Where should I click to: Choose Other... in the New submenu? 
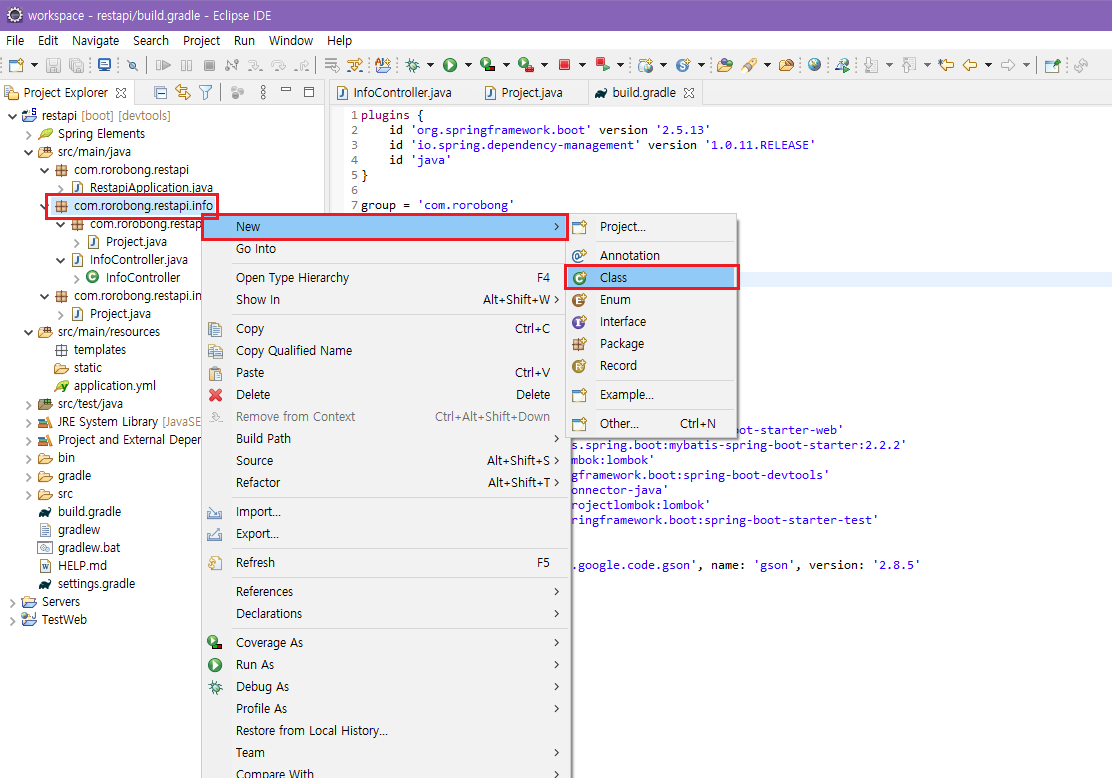[652, 423]
